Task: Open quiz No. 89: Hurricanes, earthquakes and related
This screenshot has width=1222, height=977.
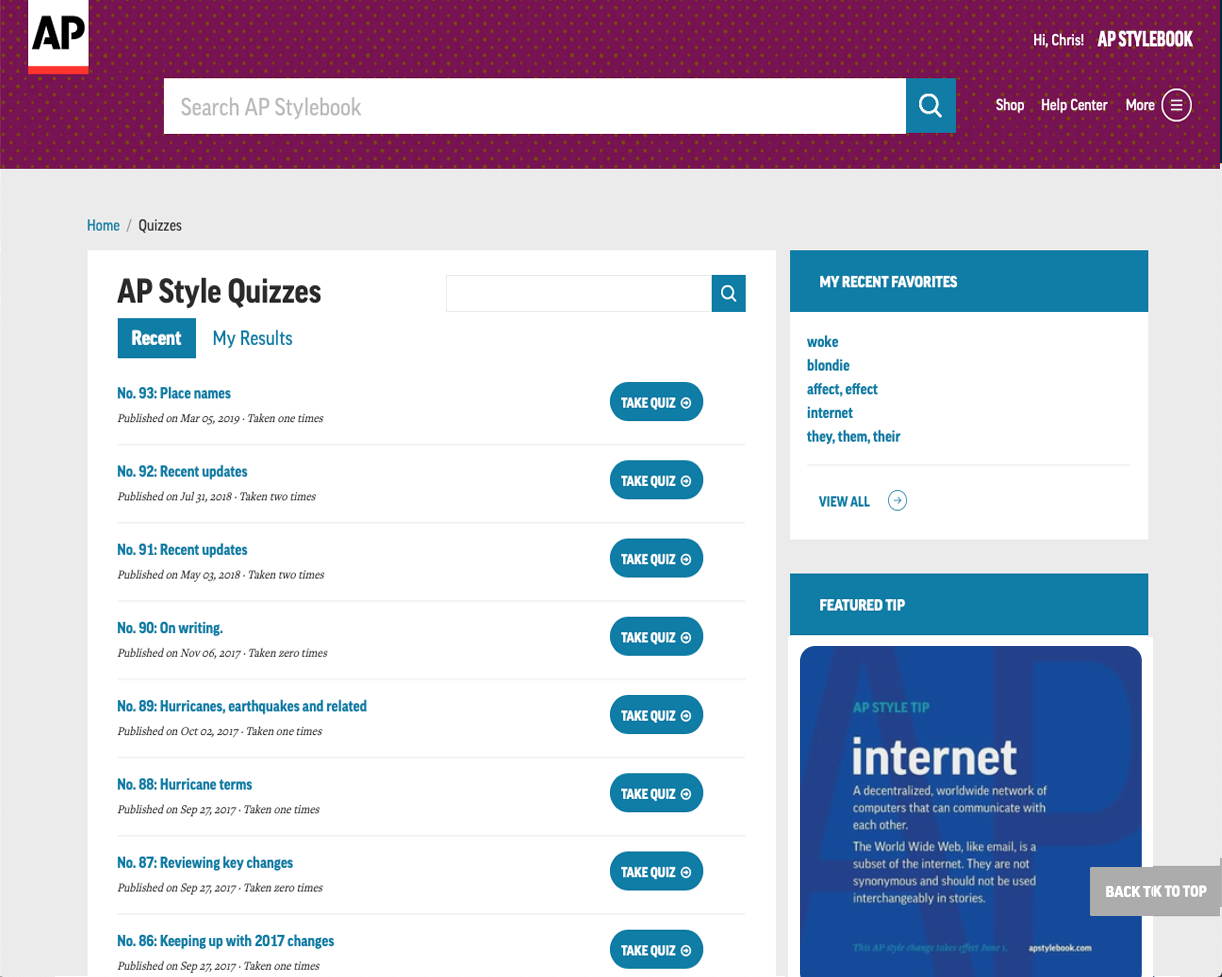Action: tap(242, 706)
